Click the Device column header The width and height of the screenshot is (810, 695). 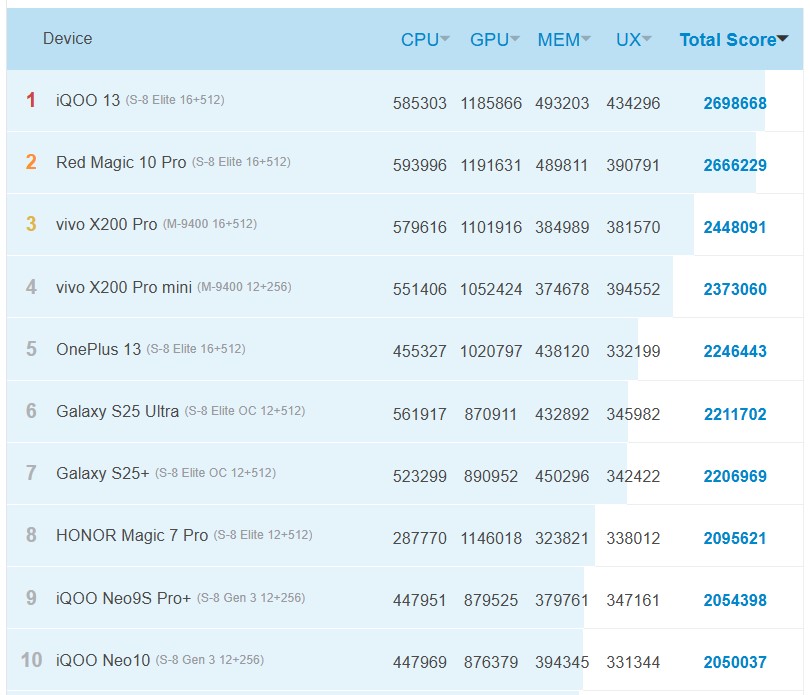[x=67, y=39]
